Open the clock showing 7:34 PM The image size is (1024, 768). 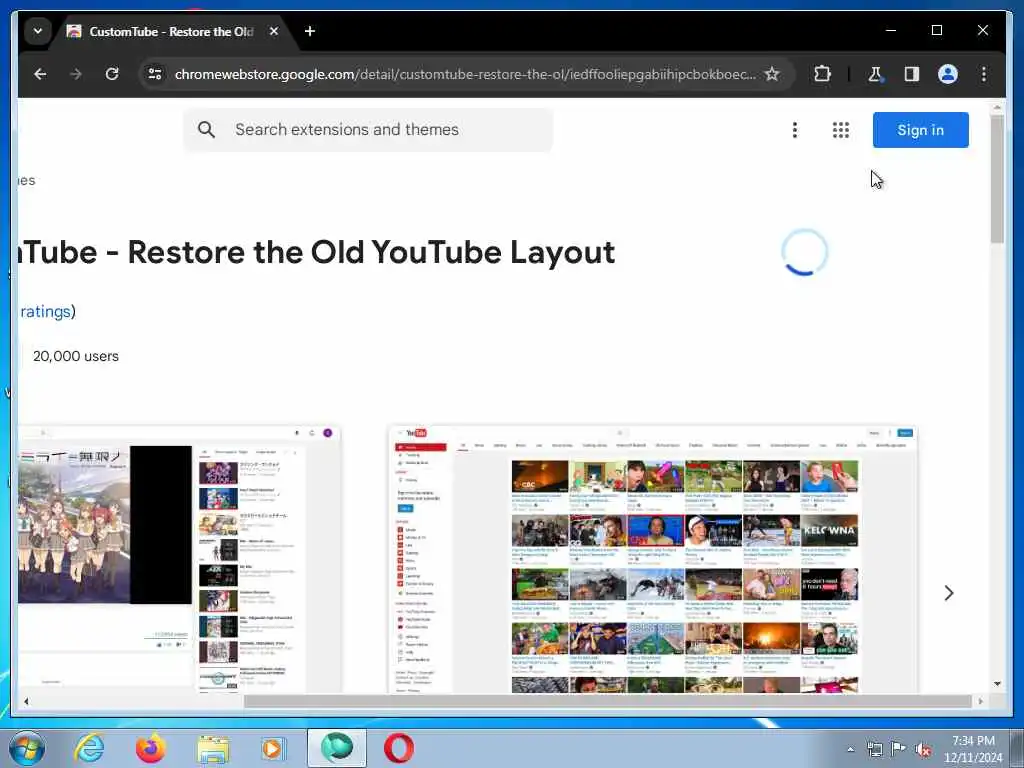[973, 748]
